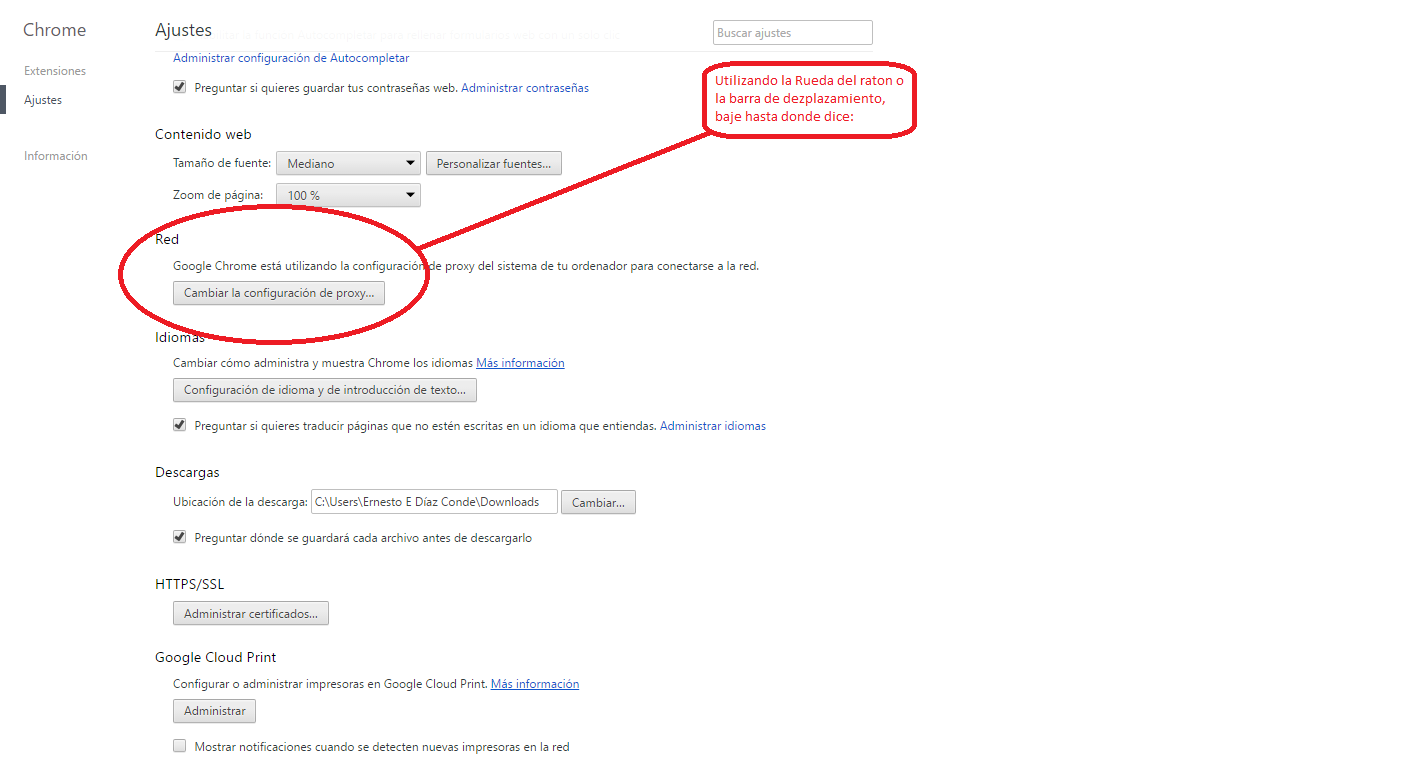Open Más información link under Idiomas
Screen dimensions: 1422x766
[x=520, y=363]
